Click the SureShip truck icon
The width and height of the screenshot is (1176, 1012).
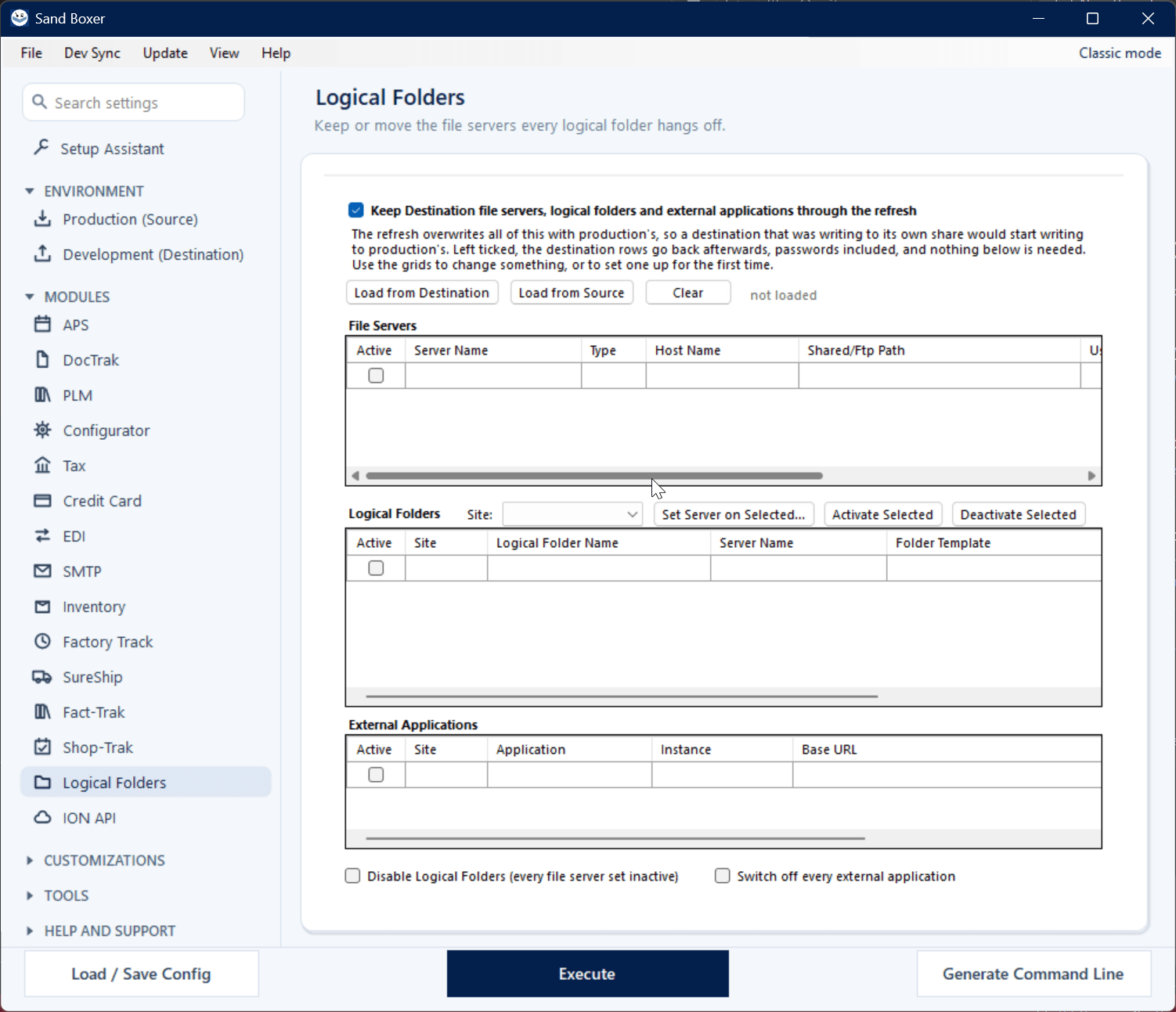click(x=42, y=676)
